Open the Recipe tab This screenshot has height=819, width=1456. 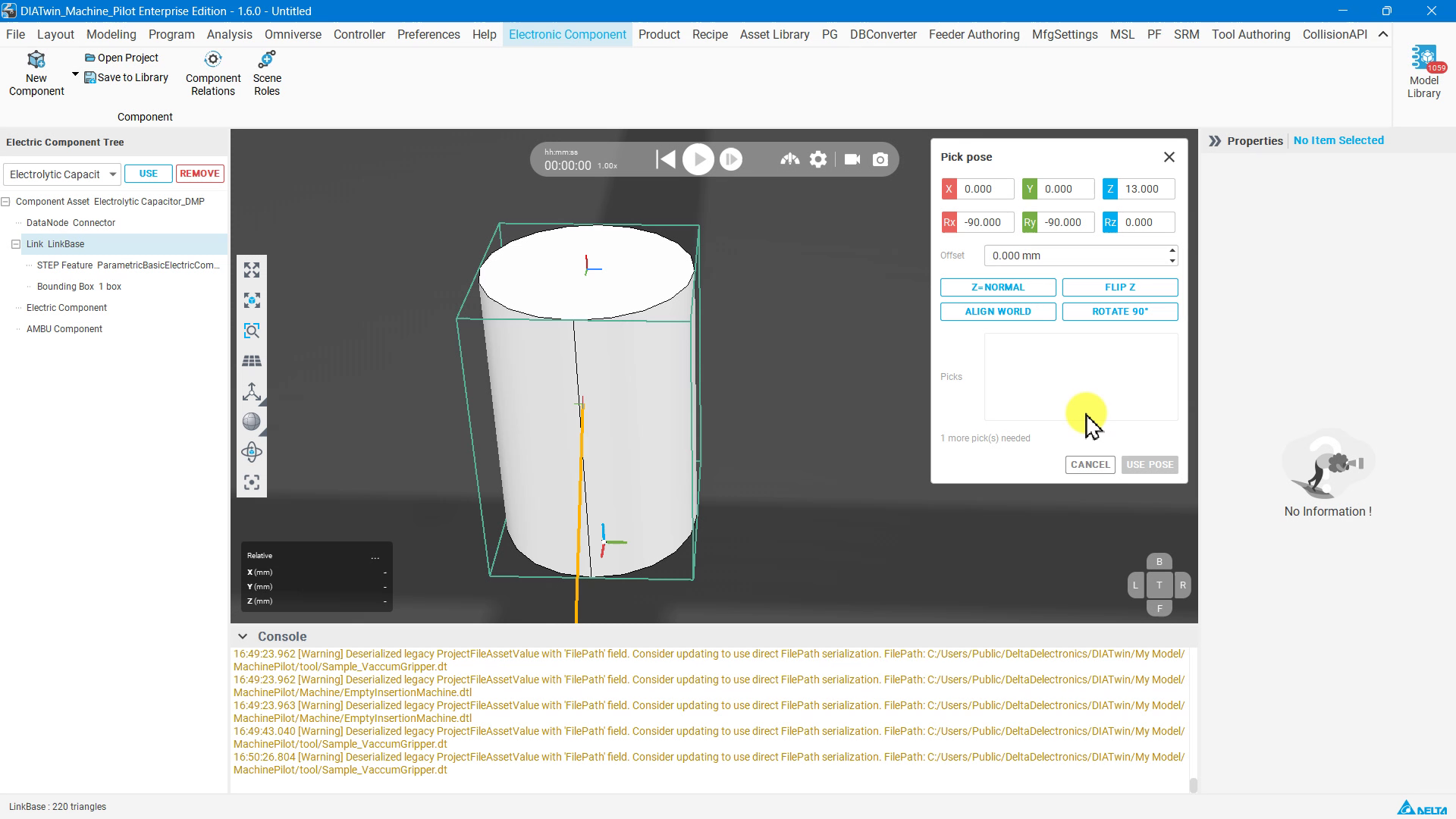[710, 34]
